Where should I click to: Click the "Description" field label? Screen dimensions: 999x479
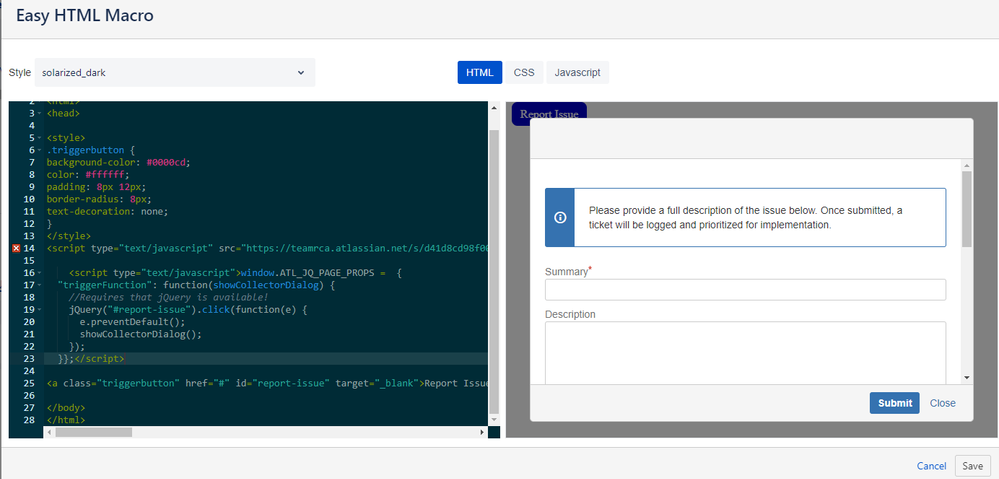570,315
